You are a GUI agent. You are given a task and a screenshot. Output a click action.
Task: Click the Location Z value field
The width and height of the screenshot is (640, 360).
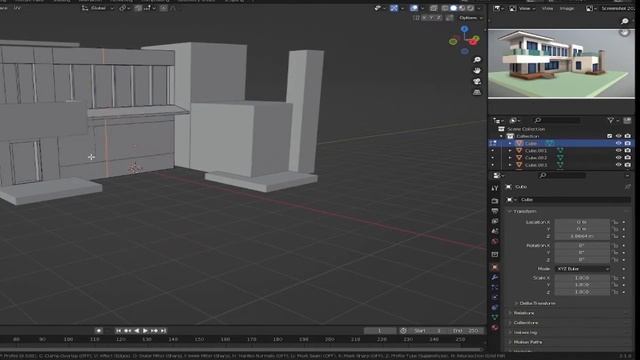coord(582,236)
